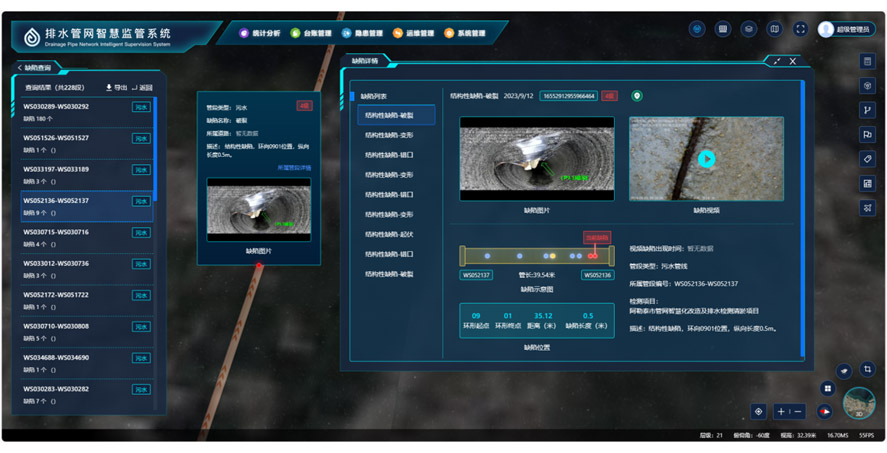This screenshot has height=453, width=887.
Task: Collapse the 缺陷查询 panel back arrow
Action: [x=20, y=68]
